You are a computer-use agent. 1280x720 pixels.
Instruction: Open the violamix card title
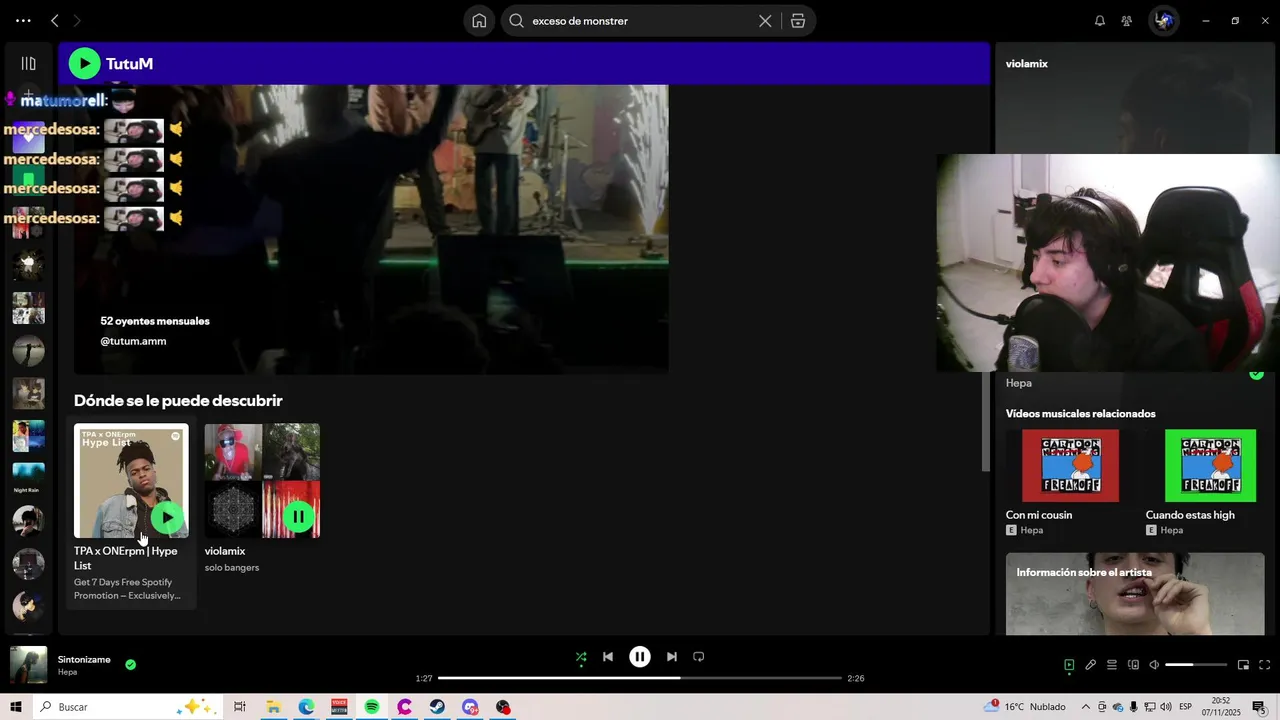click(225, 551)
